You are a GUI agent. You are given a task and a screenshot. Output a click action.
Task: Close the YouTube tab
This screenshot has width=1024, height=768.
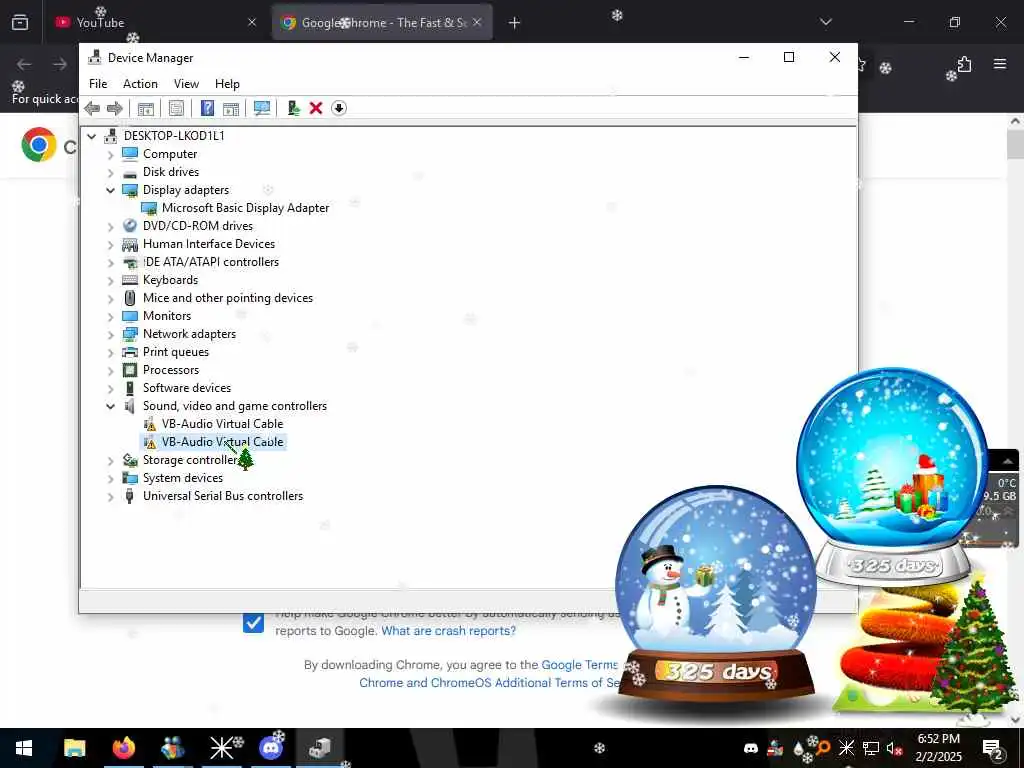252,23
